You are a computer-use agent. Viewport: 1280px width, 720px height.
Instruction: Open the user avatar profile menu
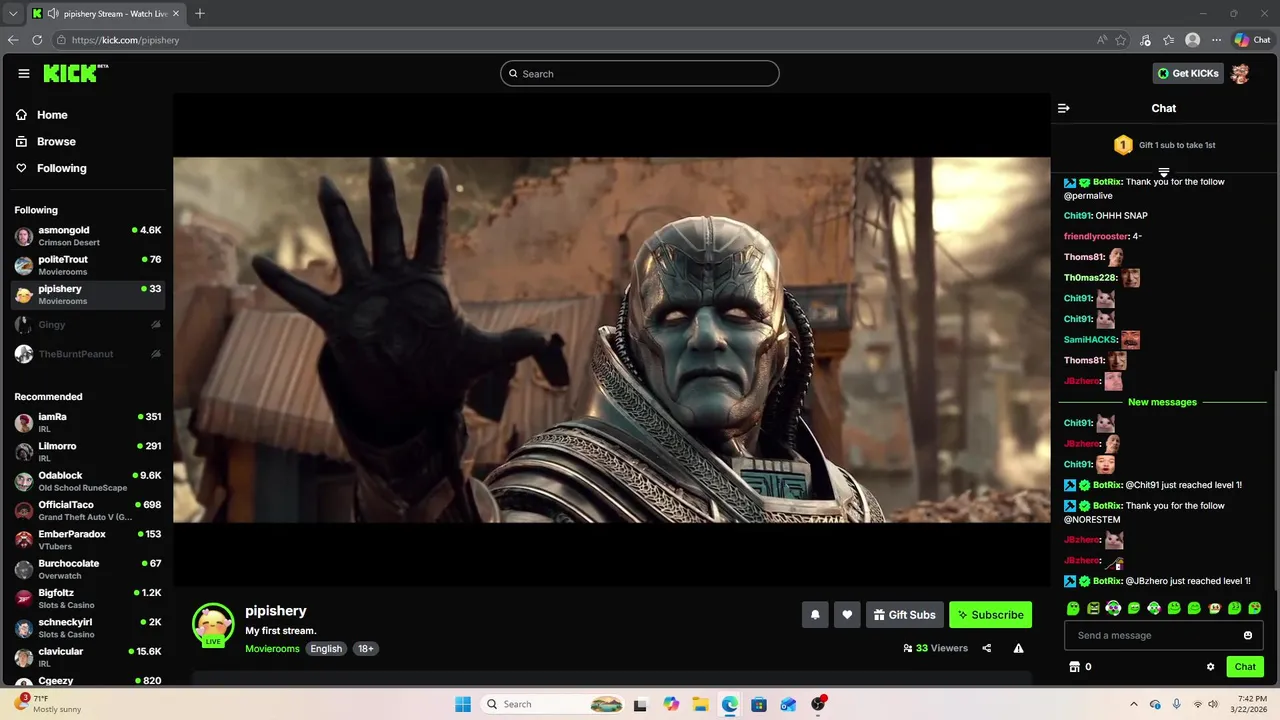tap(1240, 73)
